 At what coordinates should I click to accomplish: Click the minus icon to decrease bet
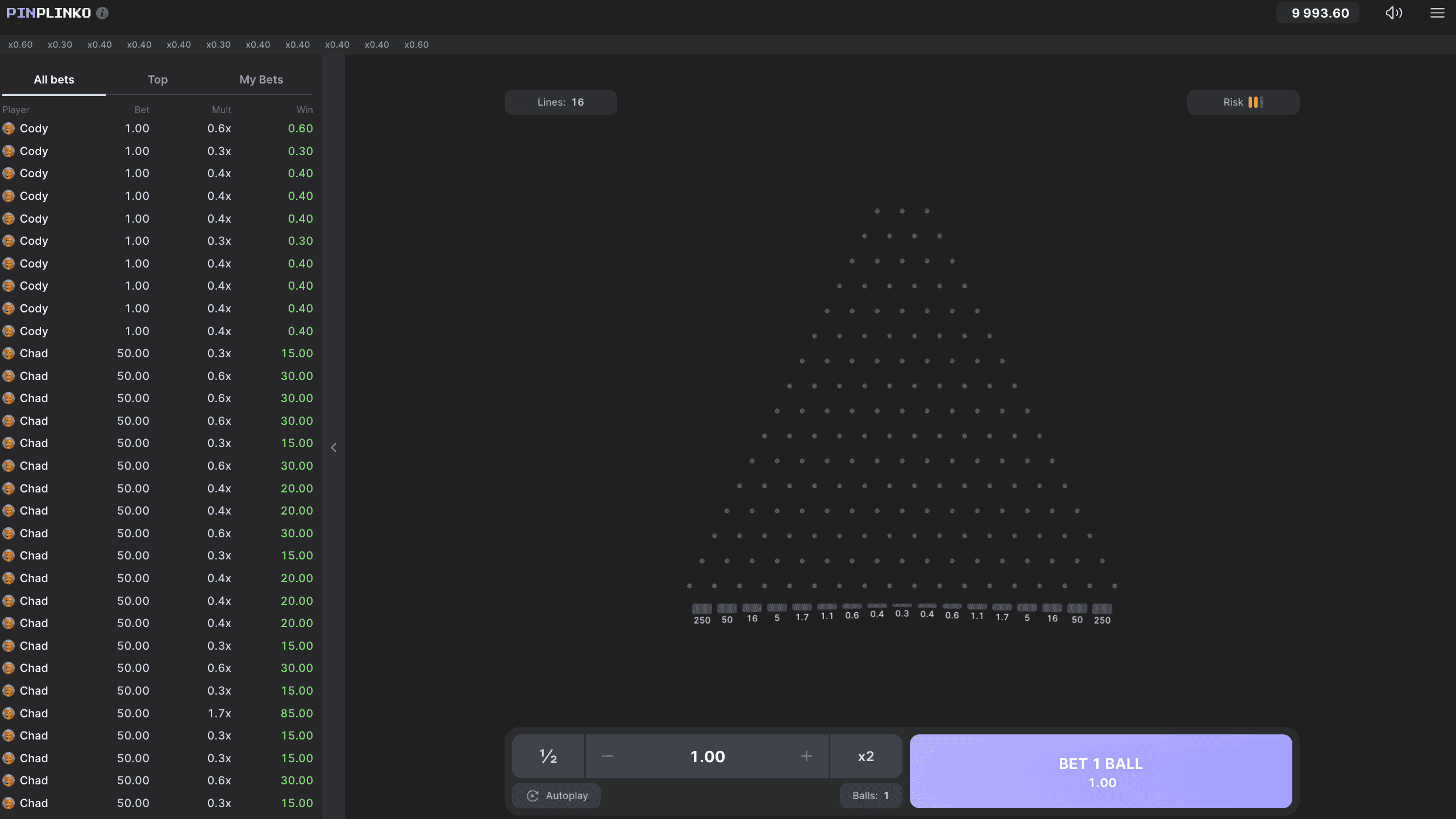[608, 756]
